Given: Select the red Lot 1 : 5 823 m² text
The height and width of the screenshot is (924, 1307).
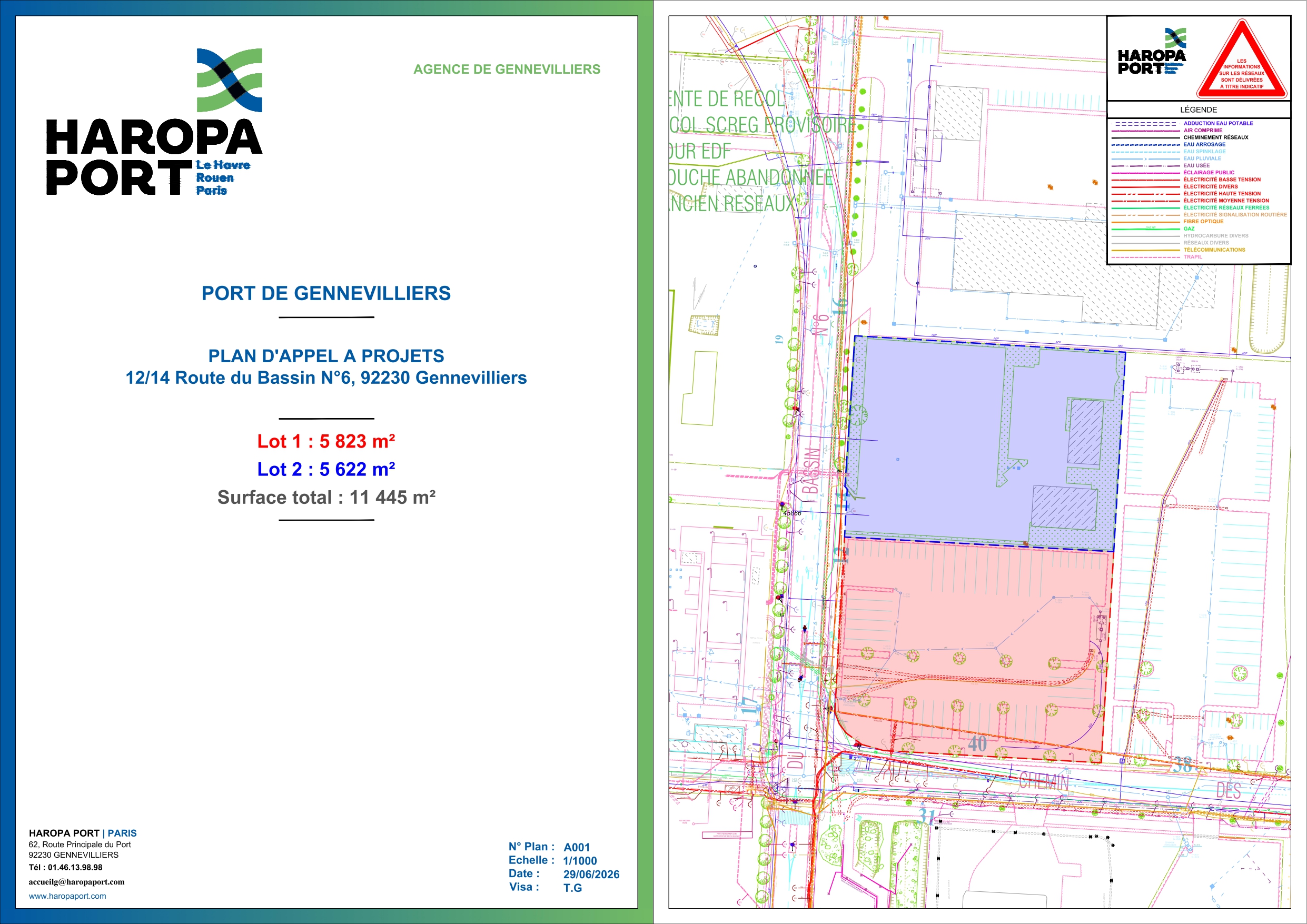Looking at the screenshot, I should [326, 441].
